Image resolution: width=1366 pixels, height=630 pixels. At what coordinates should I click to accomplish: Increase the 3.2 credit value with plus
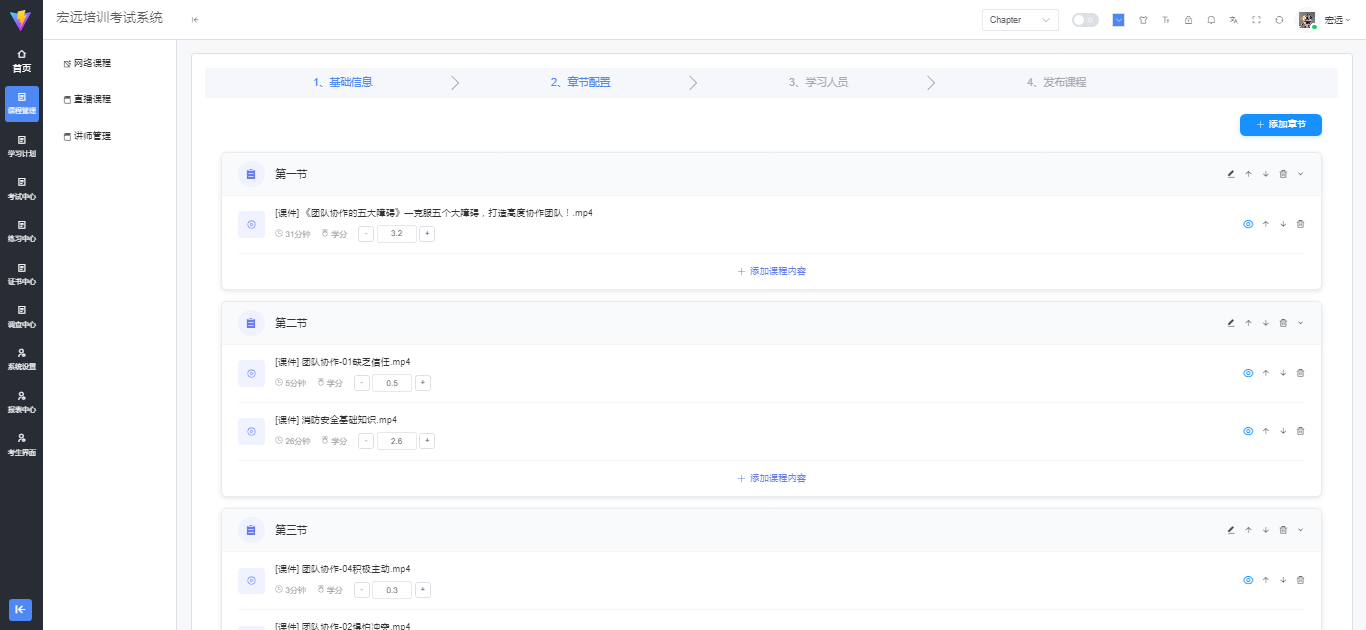[x=426, y=233]
